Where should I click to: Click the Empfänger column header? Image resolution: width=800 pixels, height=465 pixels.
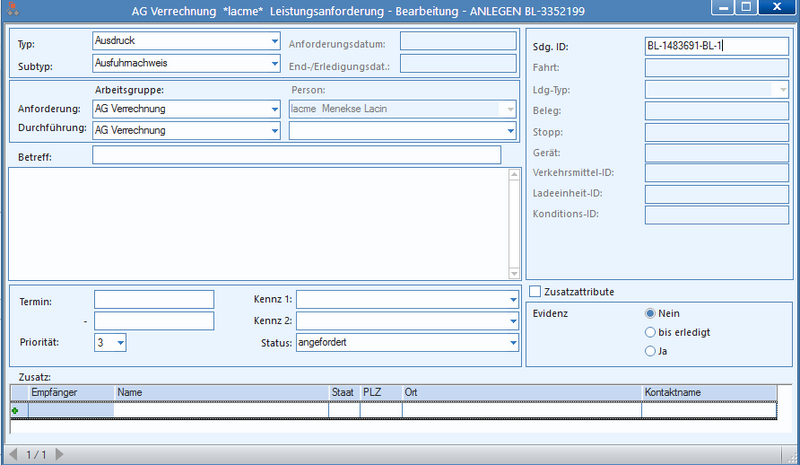[71, 393]
